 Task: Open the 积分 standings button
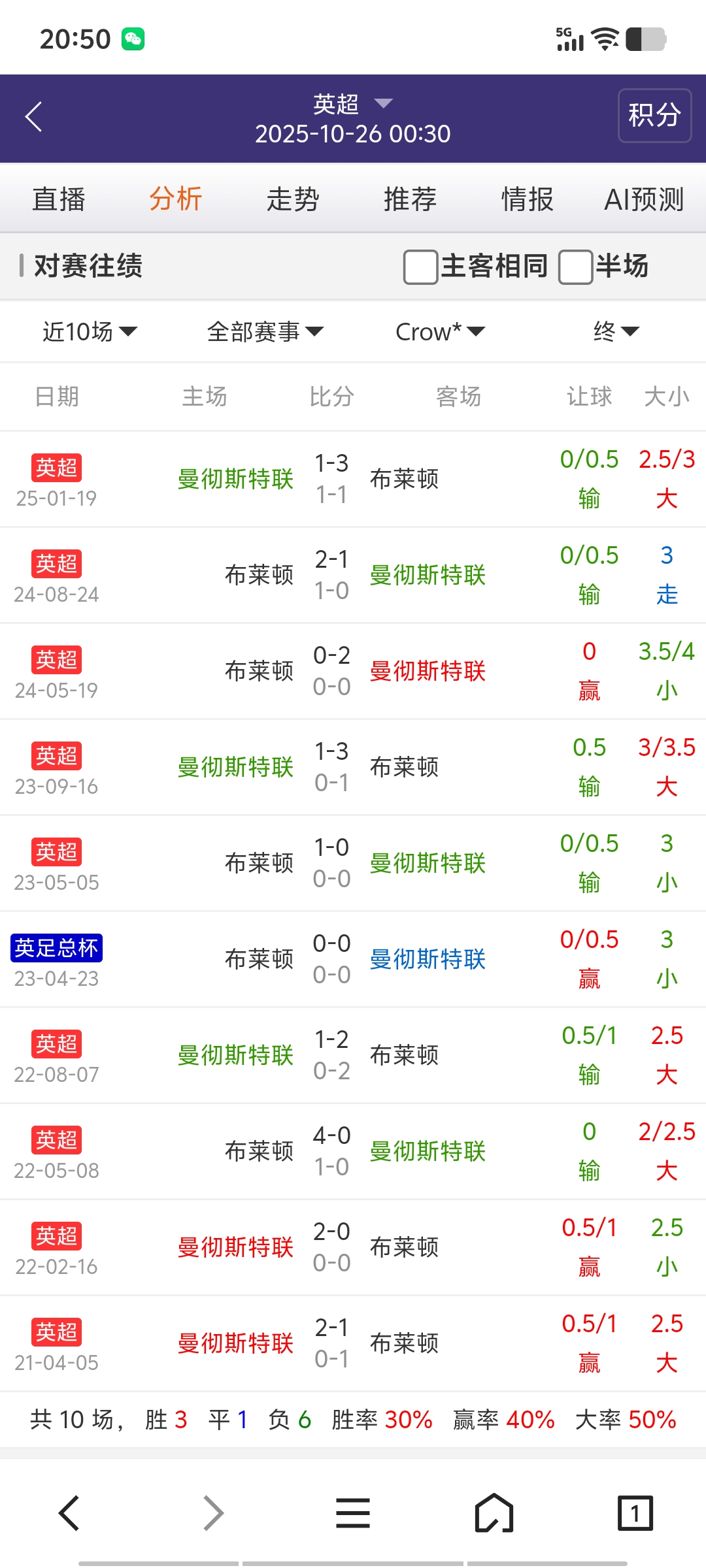654,116
